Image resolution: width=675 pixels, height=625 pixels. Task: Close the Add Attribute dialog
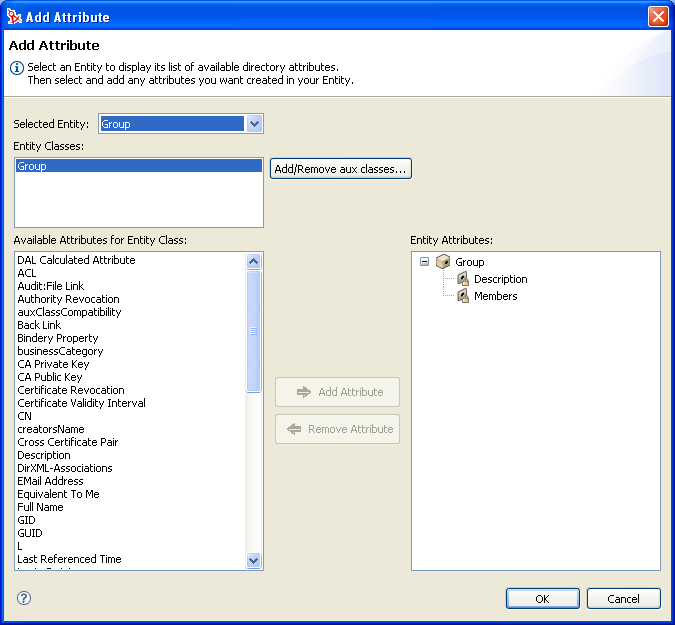click(658, 17)
